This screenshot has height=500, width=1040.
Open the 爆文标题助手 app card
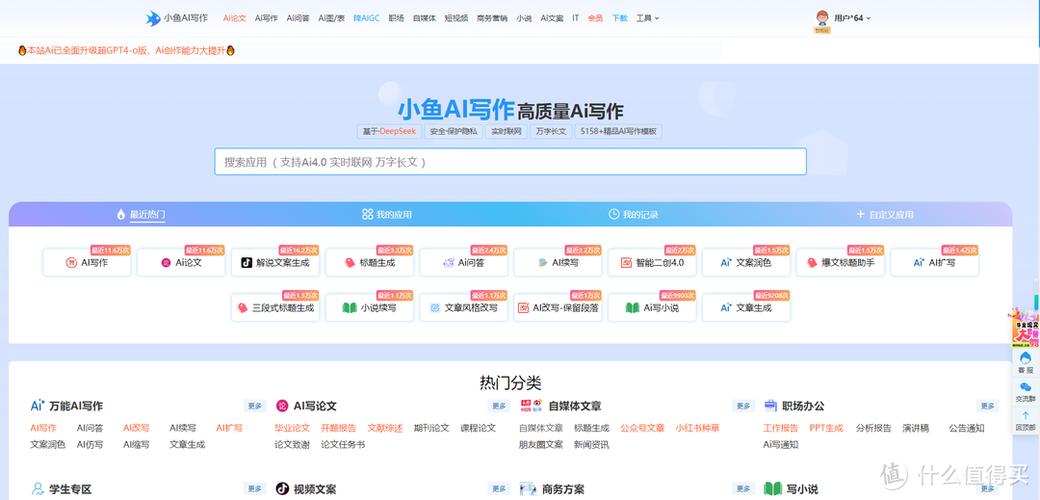pos(840,263)
